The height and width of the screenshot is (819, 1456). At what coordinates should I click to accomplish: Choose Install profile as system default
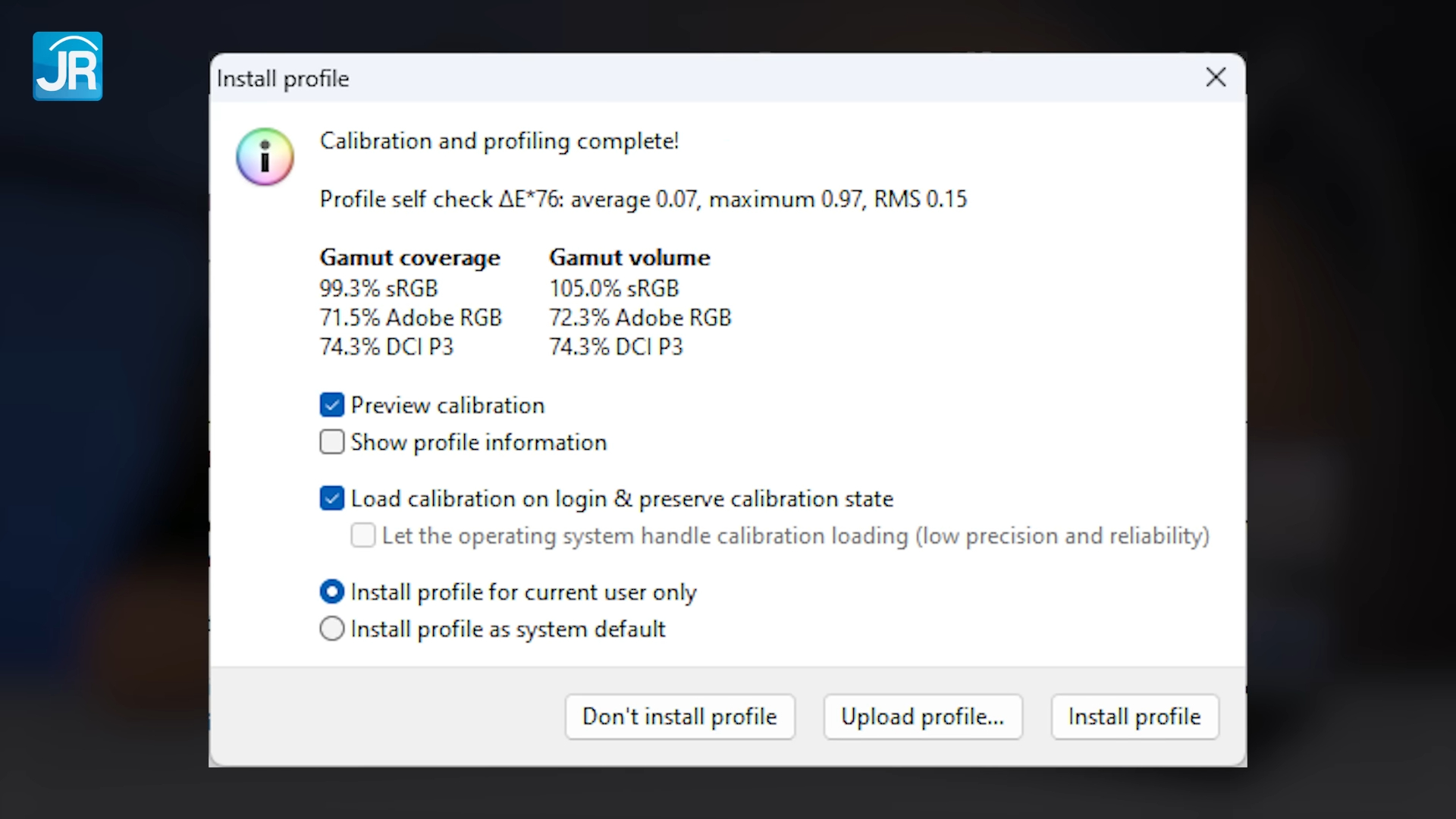(332, 629)
